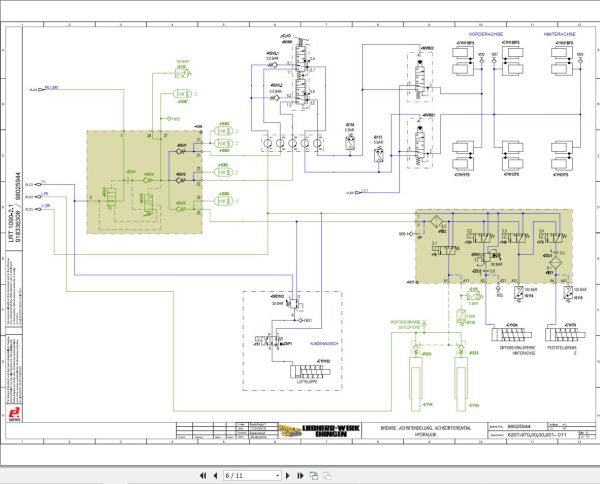Click the 'HYDRAULIK' title block text

[426, 435]
